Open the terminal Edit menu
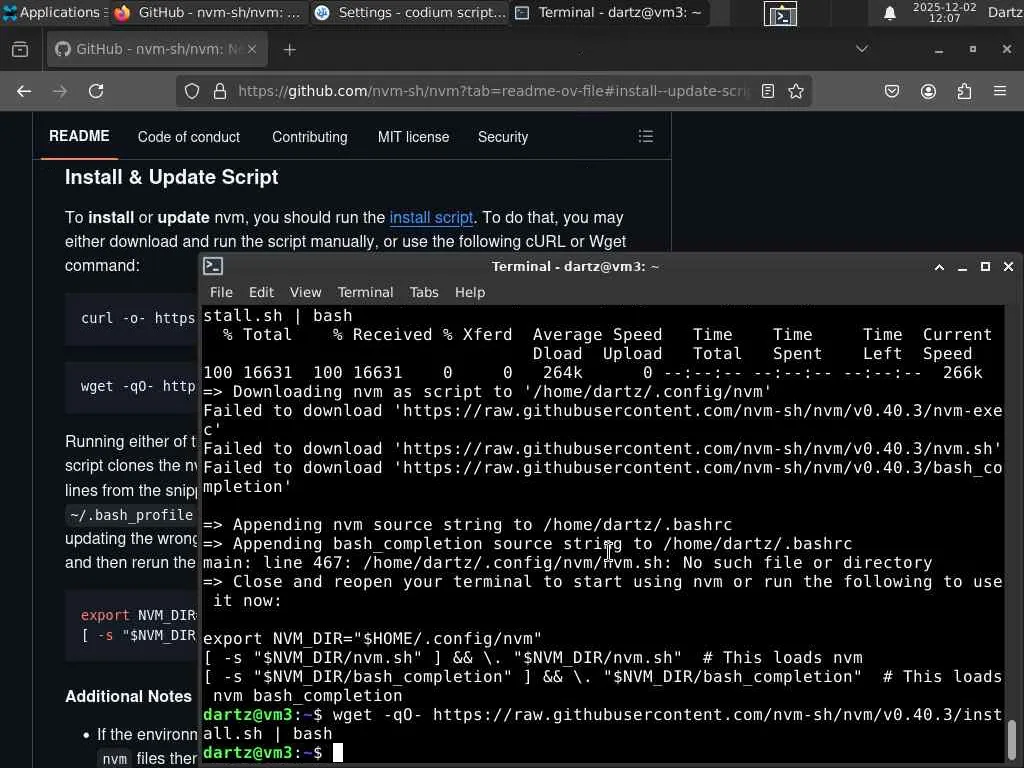 tap(261, 293)
